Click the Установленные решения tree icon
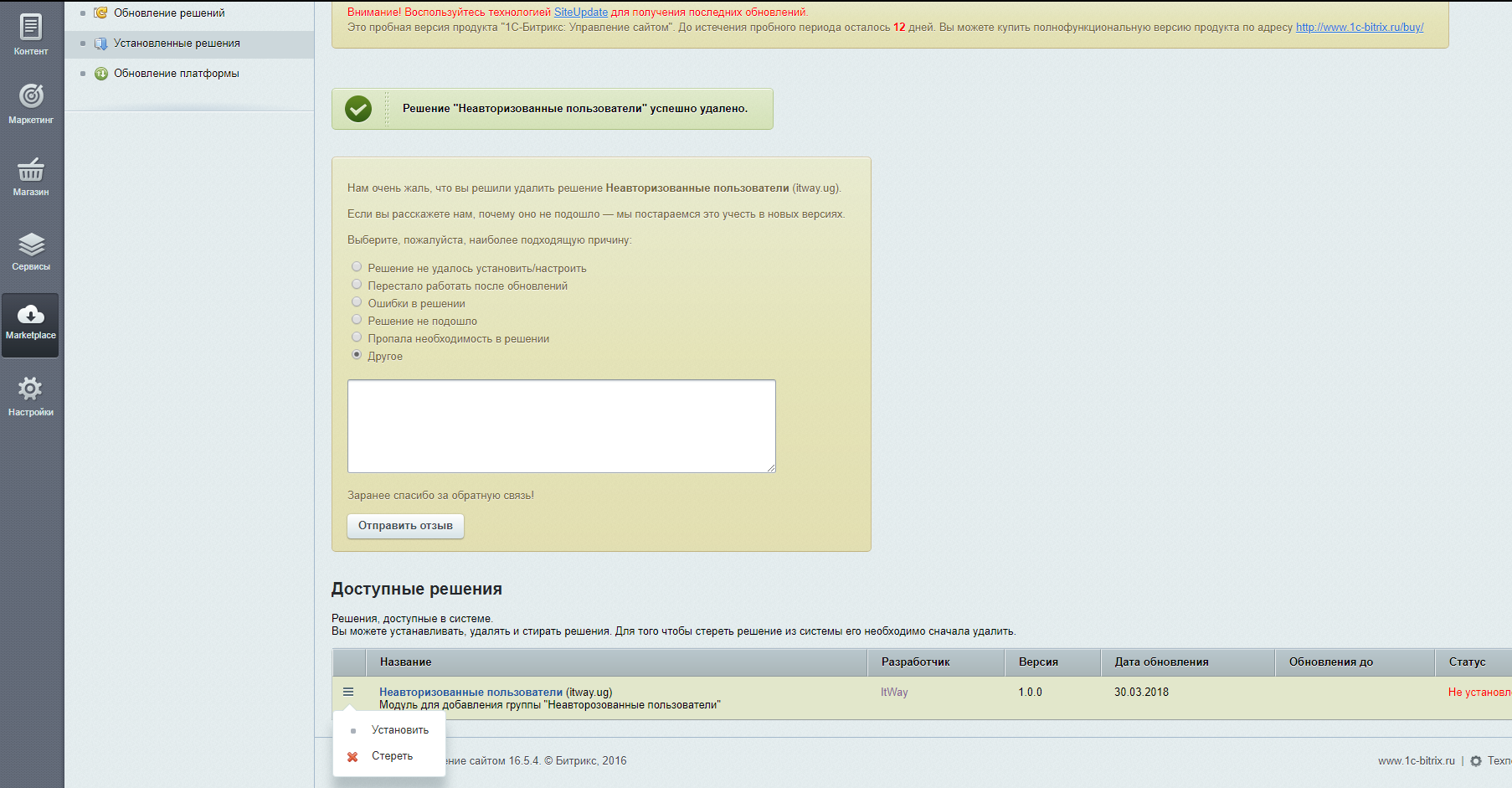 101,44
